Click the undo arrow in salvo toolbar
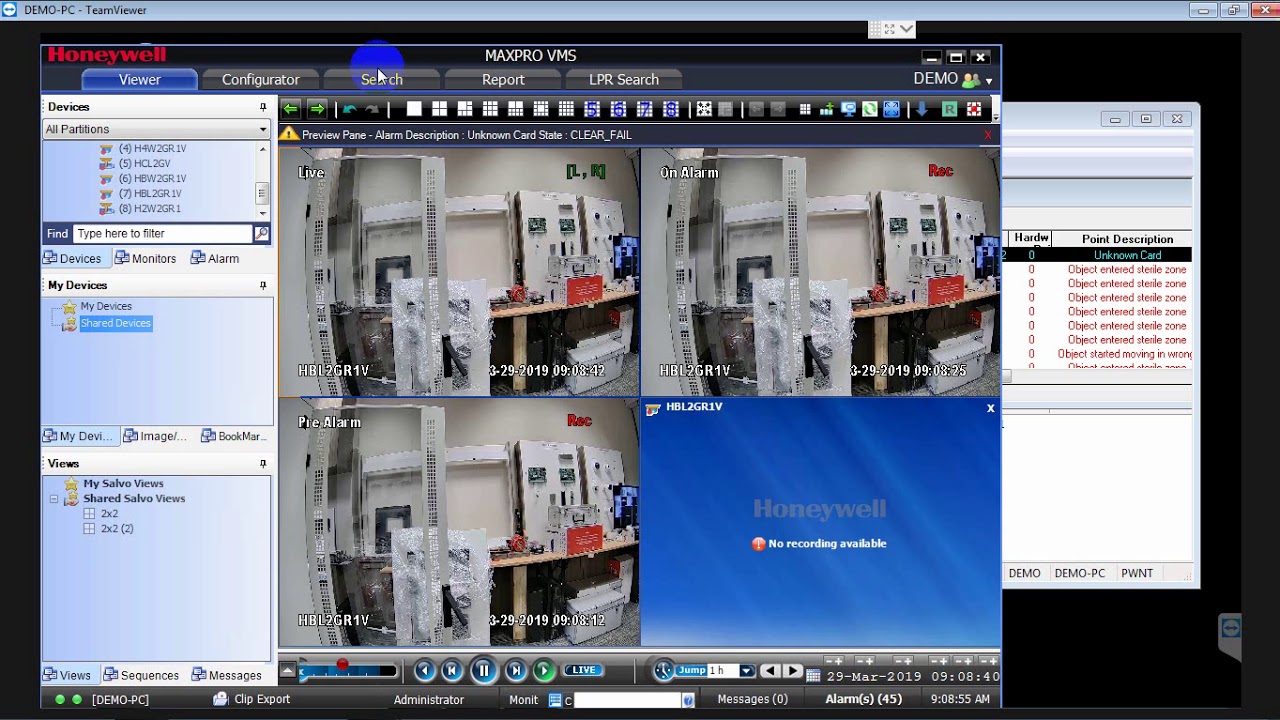The height and width of the screenshot is (720, 1280). (349, 109)
